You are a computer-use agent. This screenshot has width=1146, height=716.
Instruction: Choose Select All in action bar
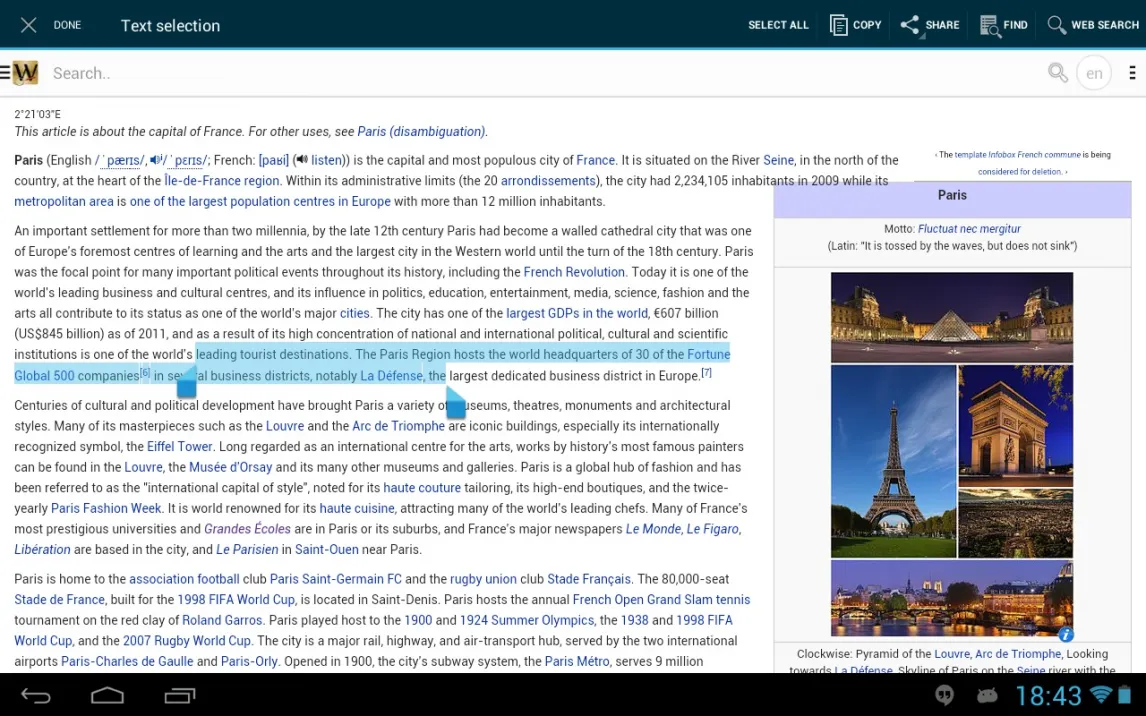pos(778,25)
